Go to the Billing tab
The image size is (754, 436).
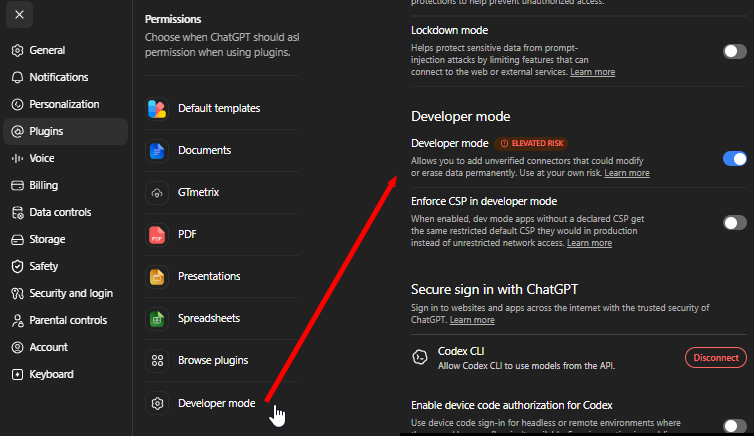(65, 186)
